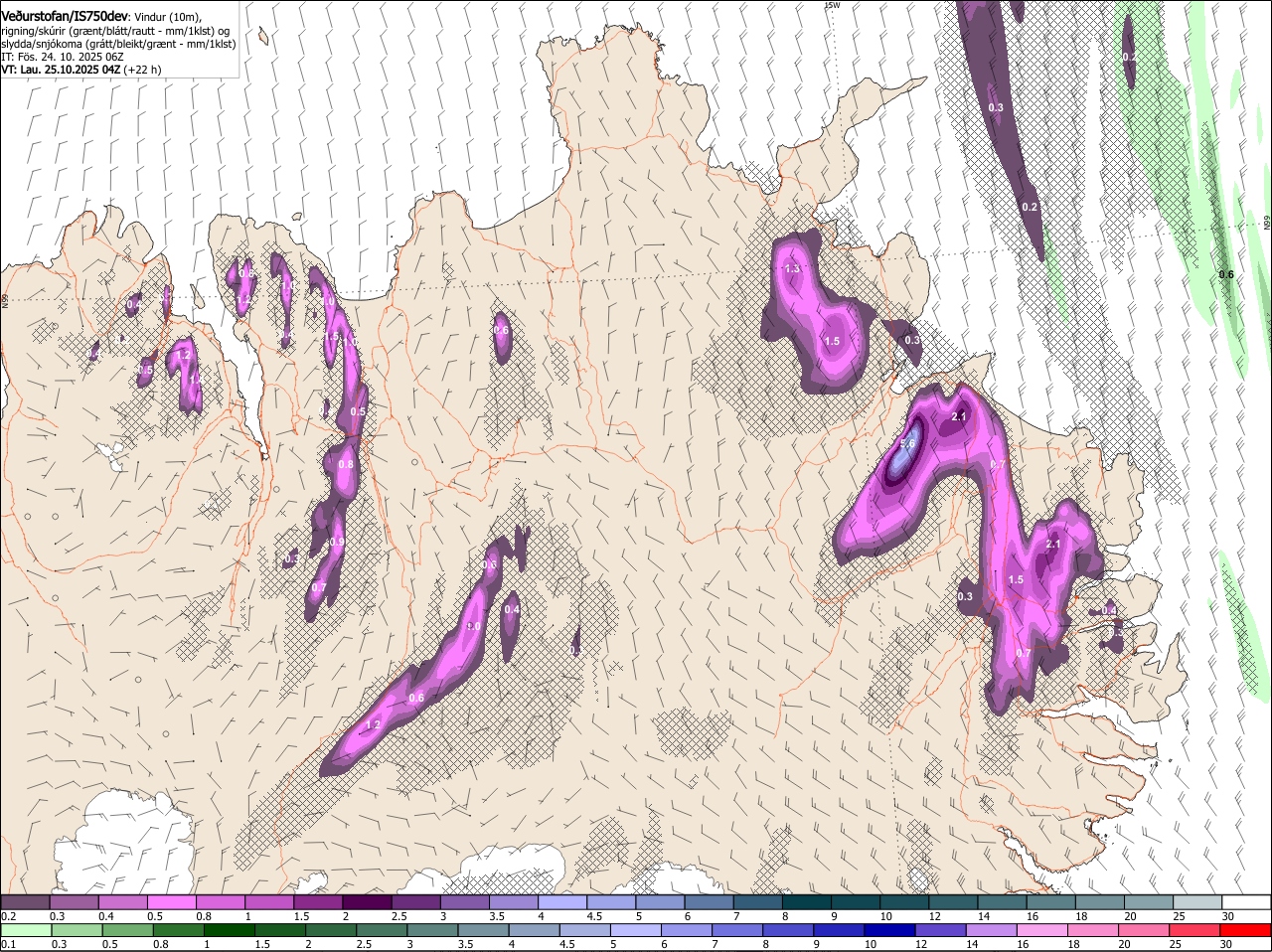1272x952 pixels.
Task: Select the darkest green 1–1.5 swatch on the lower scale
Action: coord(230,930)
